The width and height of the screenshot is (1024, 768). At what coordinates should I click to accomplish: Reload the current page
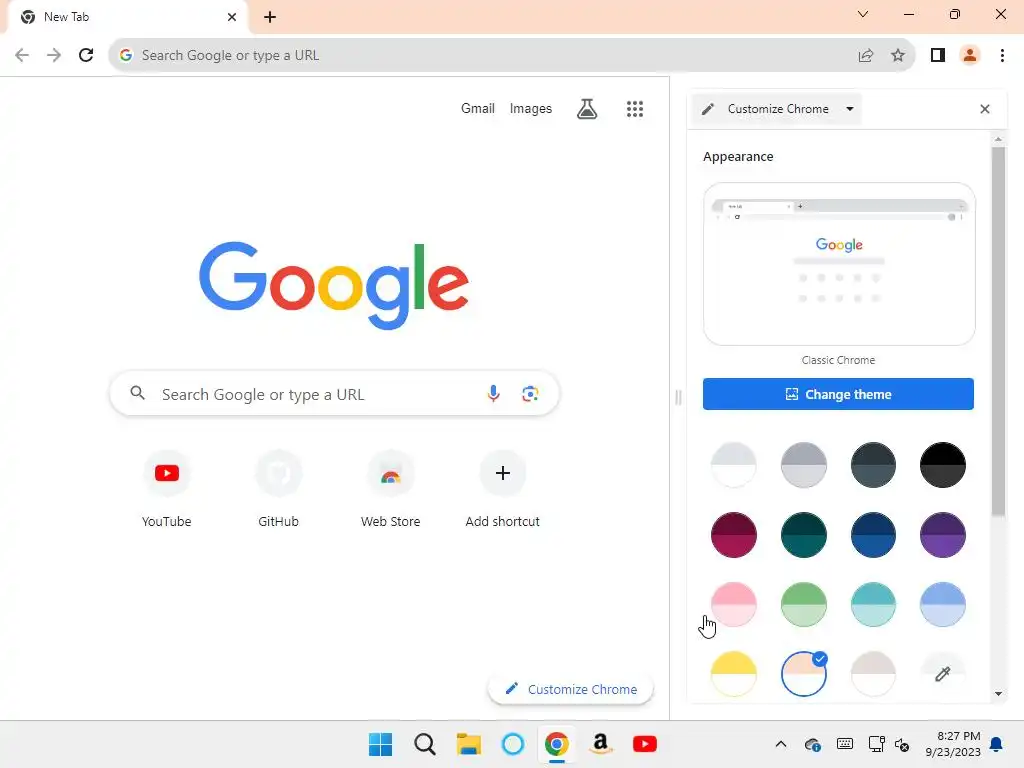pos(86,56)
